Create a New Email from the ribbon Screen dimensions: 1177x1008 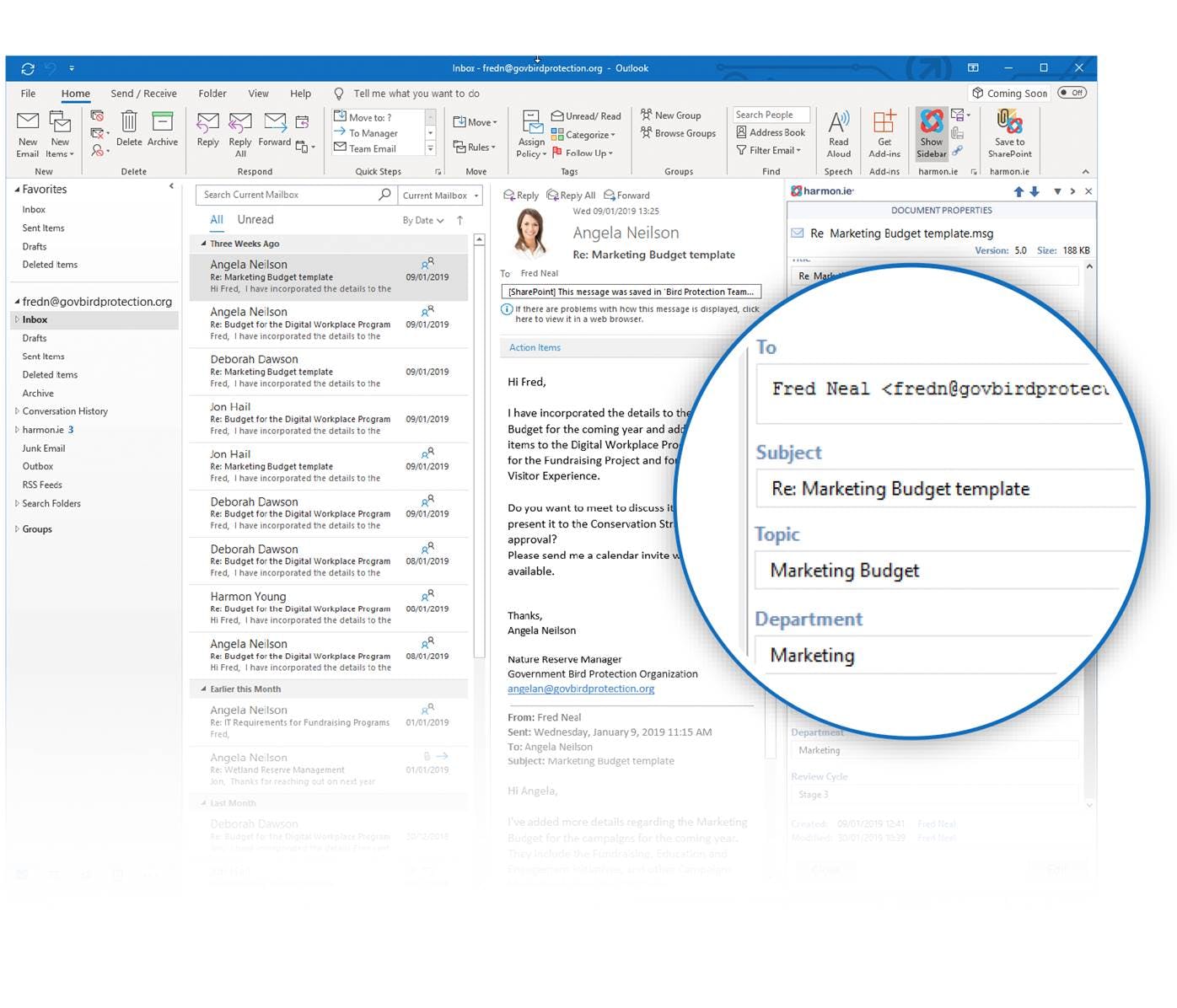pos(27,134)
